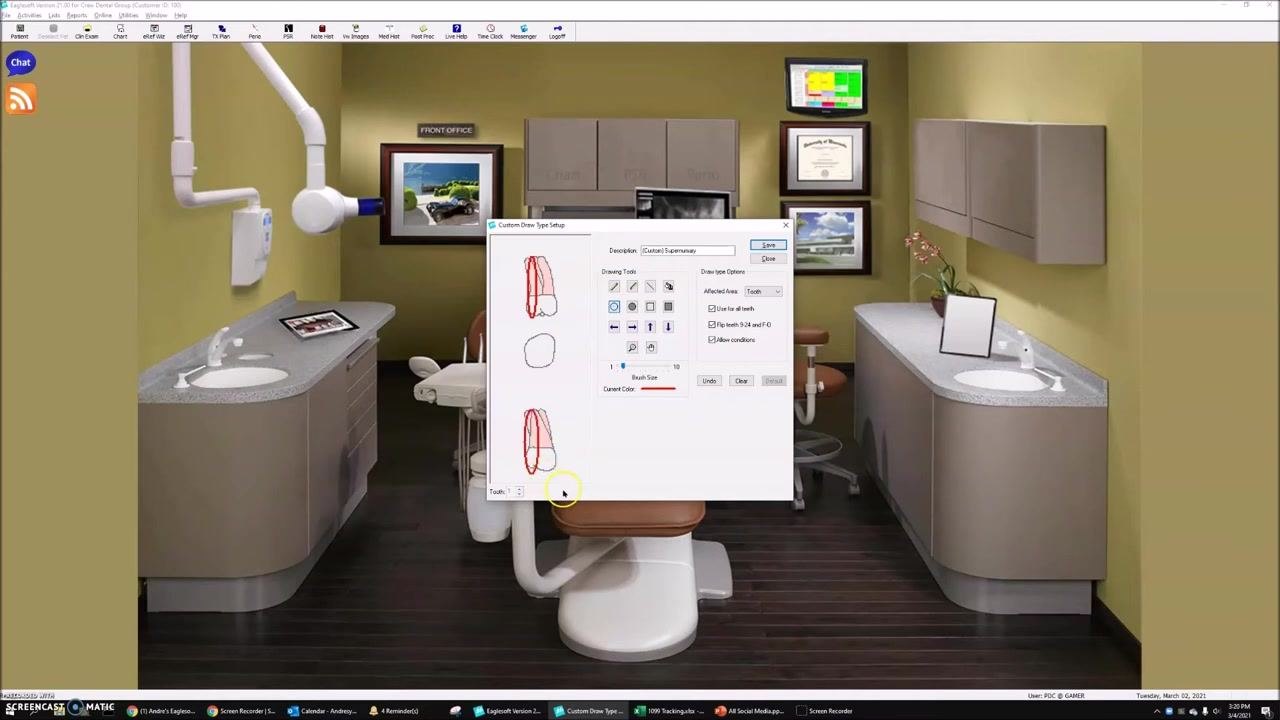Click the Close button below Save
This screenshot has width=1280, height=720.
[768, 259]
